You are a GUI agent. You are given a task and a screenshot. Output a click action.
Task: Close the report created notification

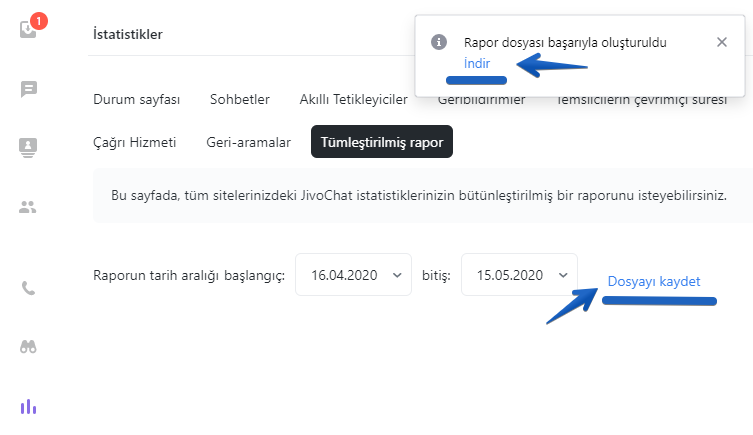[721, 42]
